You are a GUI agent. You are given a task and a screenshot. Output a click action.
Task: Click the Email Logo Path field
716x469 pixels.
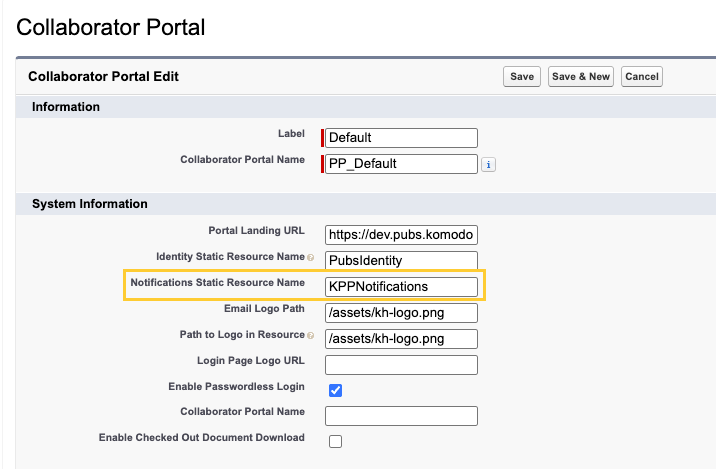pyautogui.click(x=402, y=313)
